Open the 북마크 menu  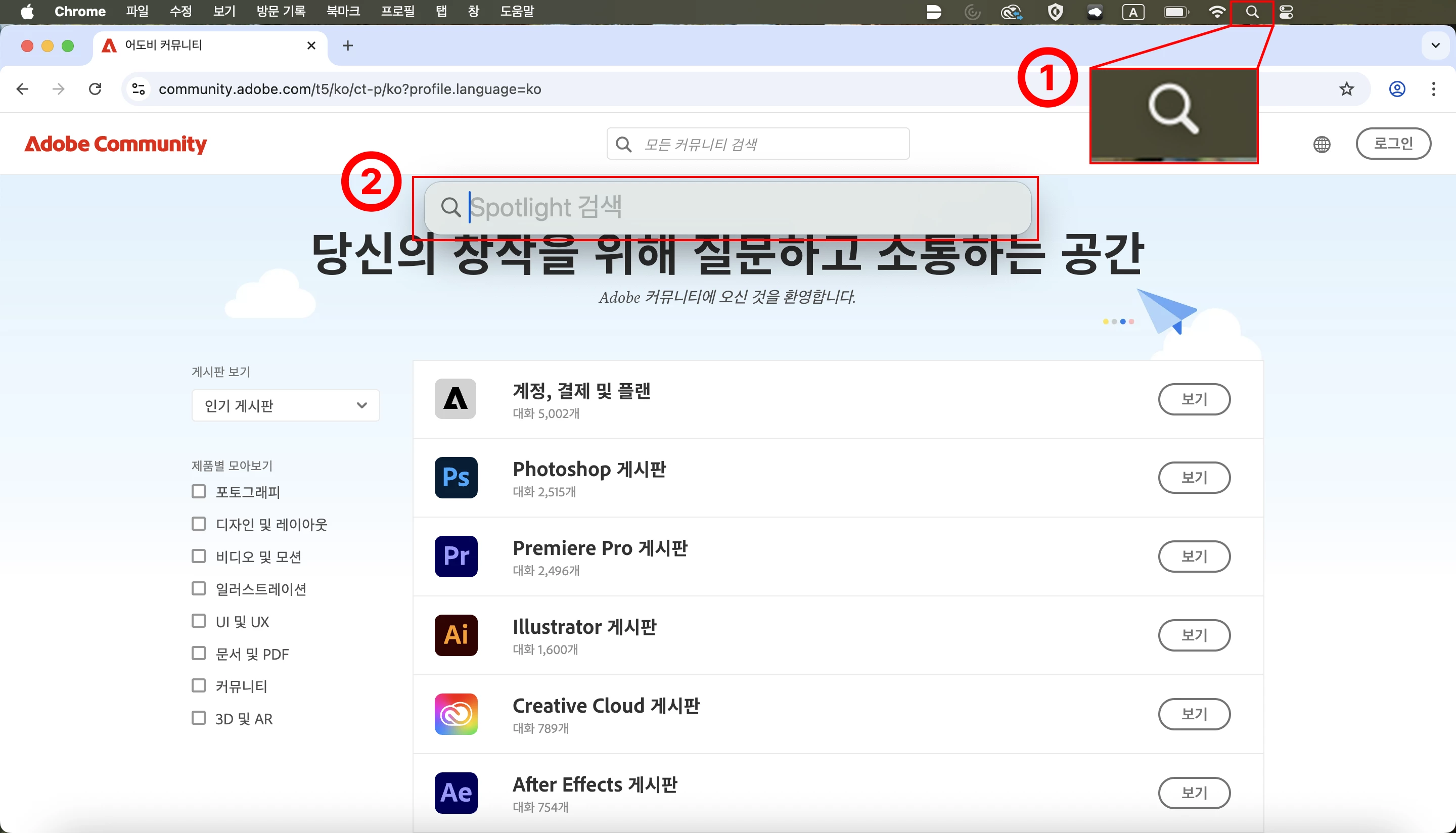343,12
